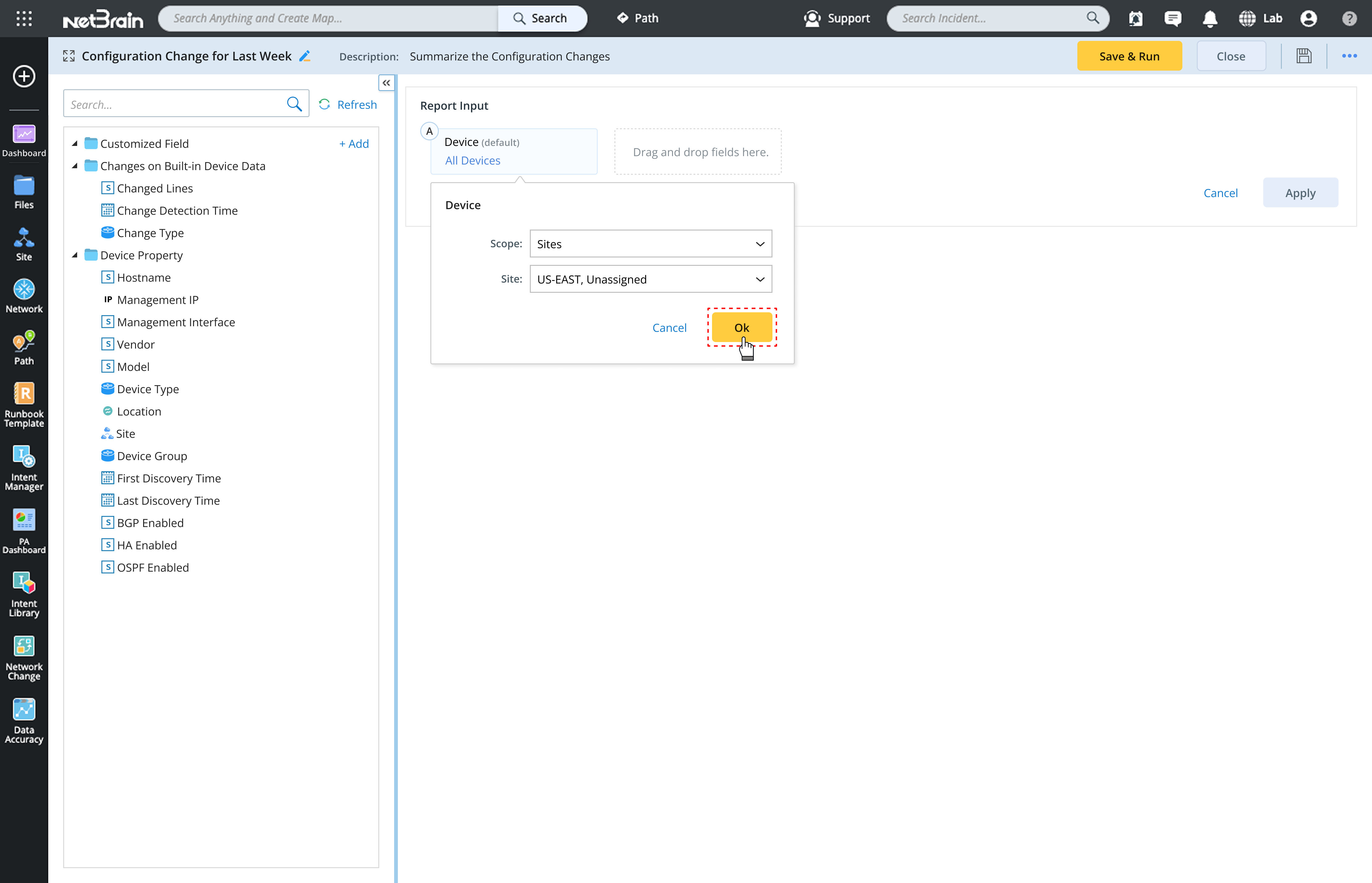Open the Scope dropdown showing Sites
1372x883 pixels.
click(x=650, y=244)
